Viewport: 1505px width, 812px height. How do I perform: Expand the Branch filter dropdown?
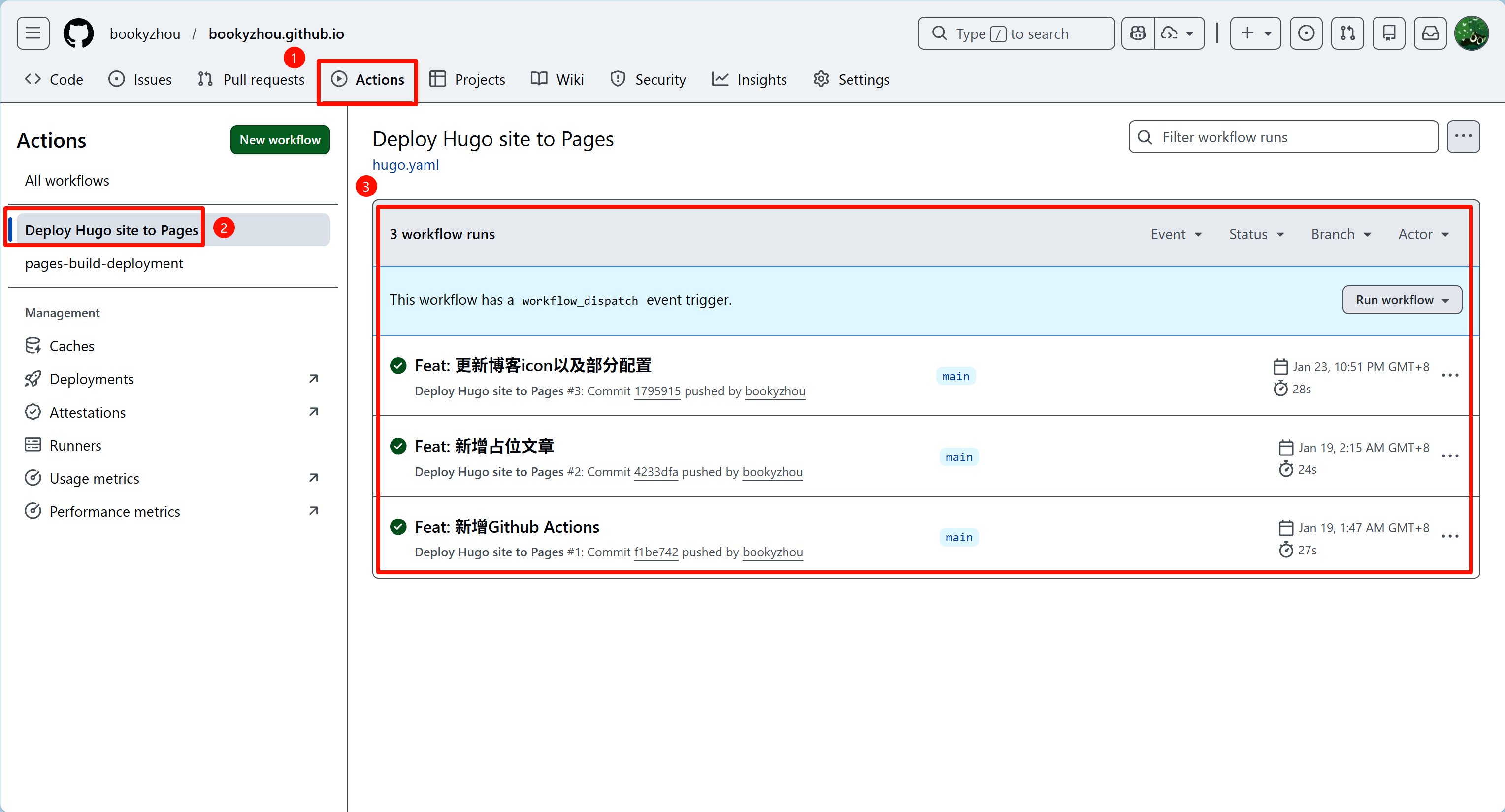click(1341, 234)
